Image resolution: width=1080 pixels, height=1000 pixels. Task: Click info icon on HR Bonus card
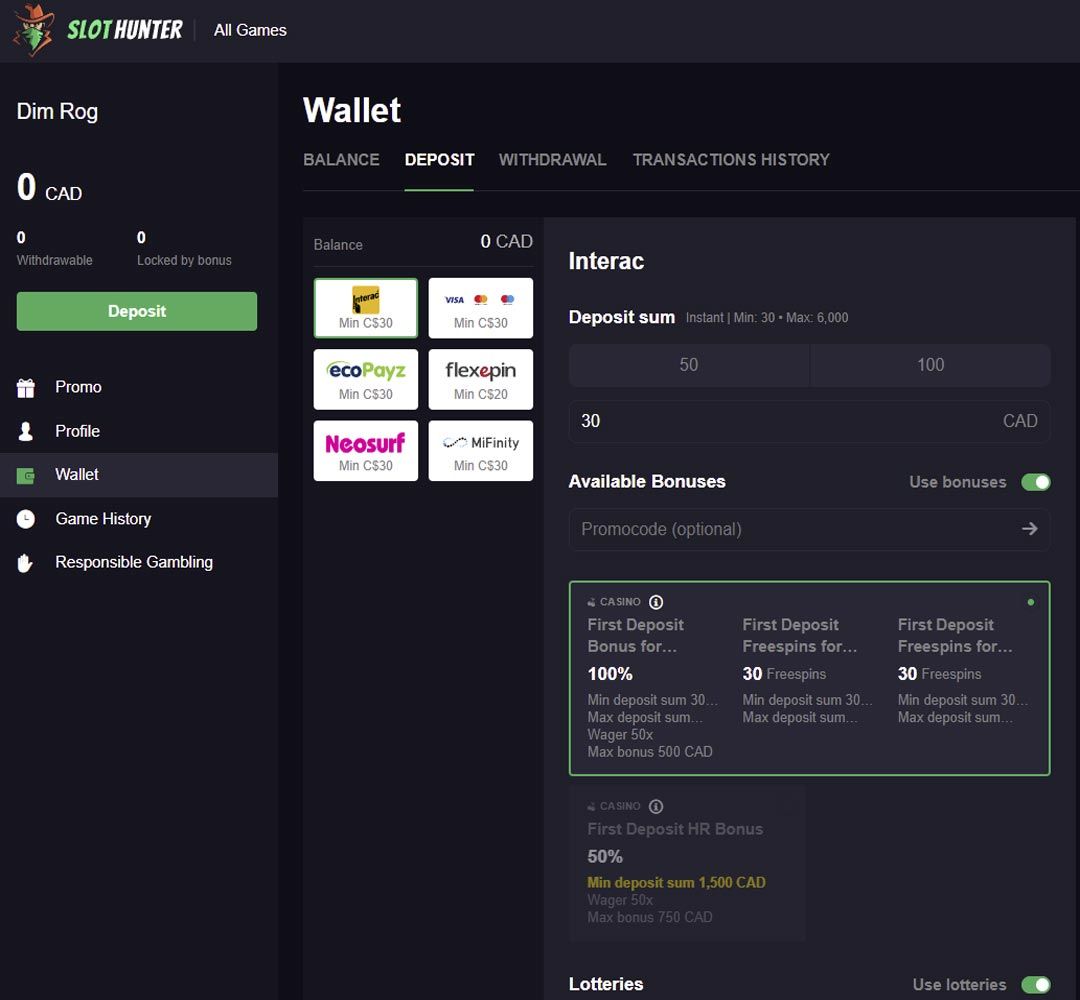(656, 806)
